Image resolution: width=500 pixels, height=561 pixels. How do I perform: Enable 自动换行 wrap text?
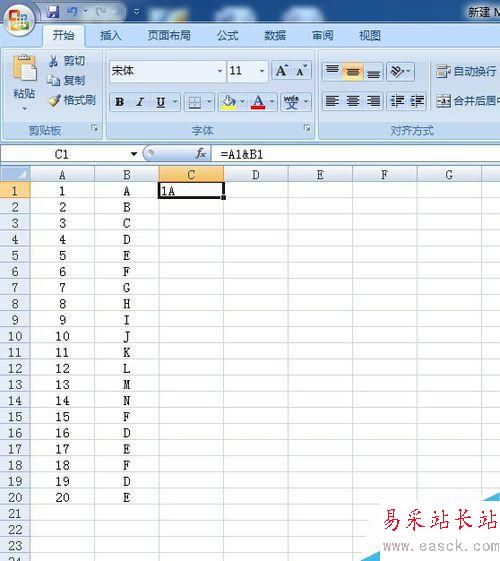(466, 71)
